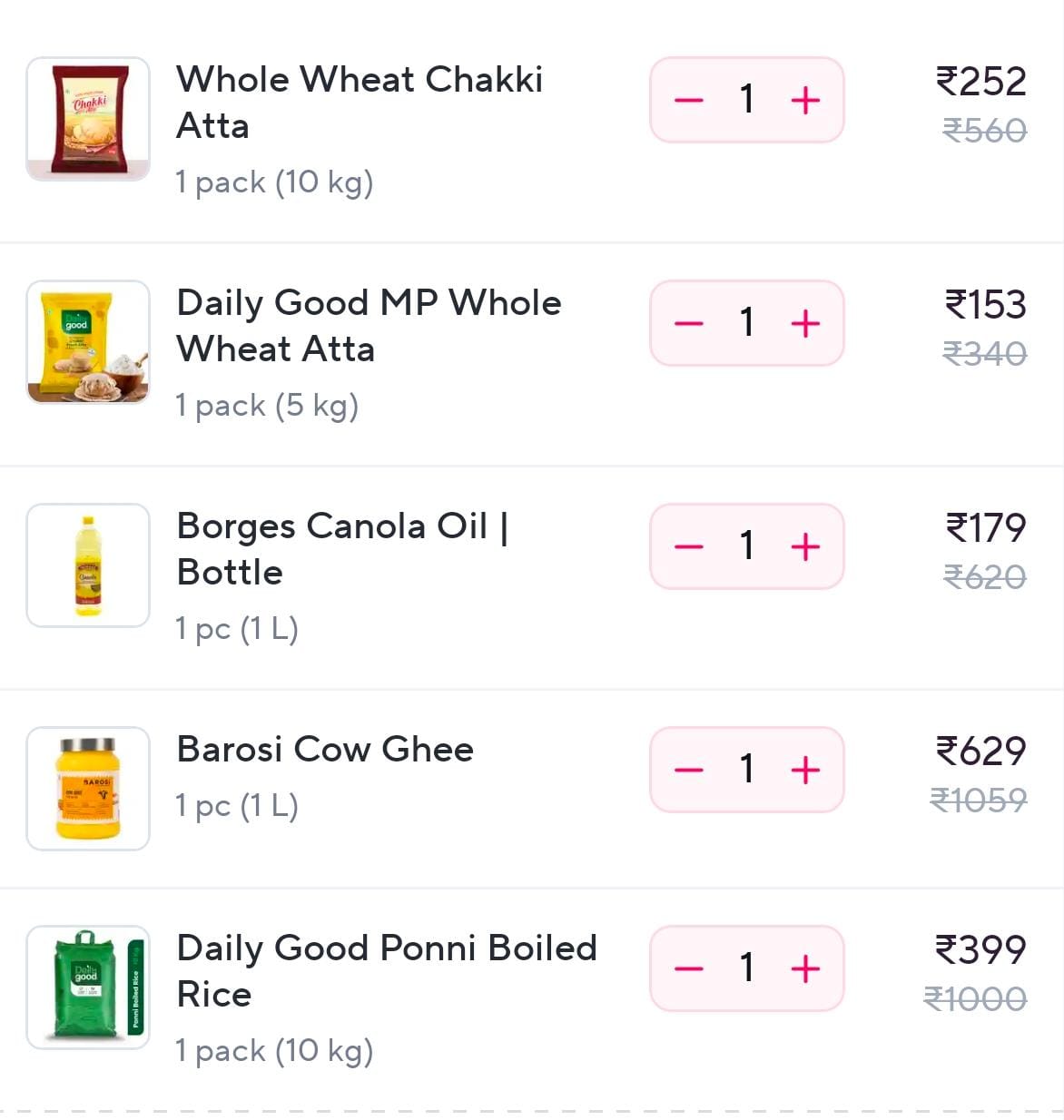This screenshot has height=1120, width=1064.
Task: Decrease quantity of Whole Wheat Chakki Atta
Action: point(689,100)
